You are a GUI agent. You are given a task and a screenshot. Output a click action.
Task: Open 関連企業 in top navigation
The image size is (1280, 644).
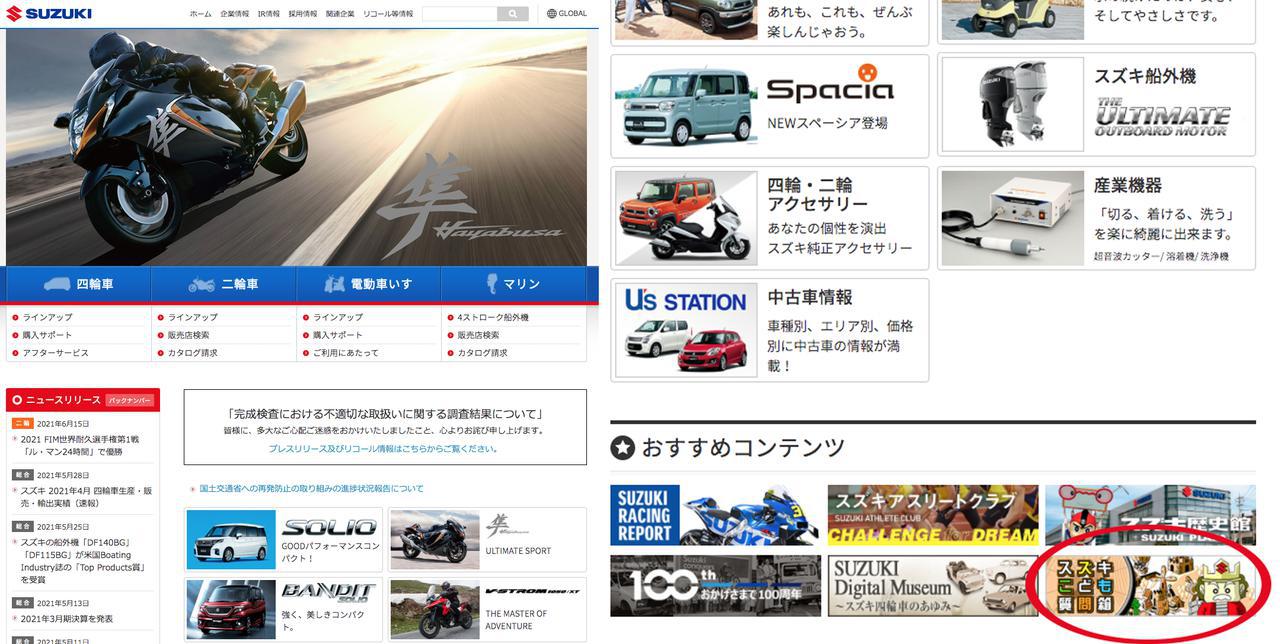point(340,14)
